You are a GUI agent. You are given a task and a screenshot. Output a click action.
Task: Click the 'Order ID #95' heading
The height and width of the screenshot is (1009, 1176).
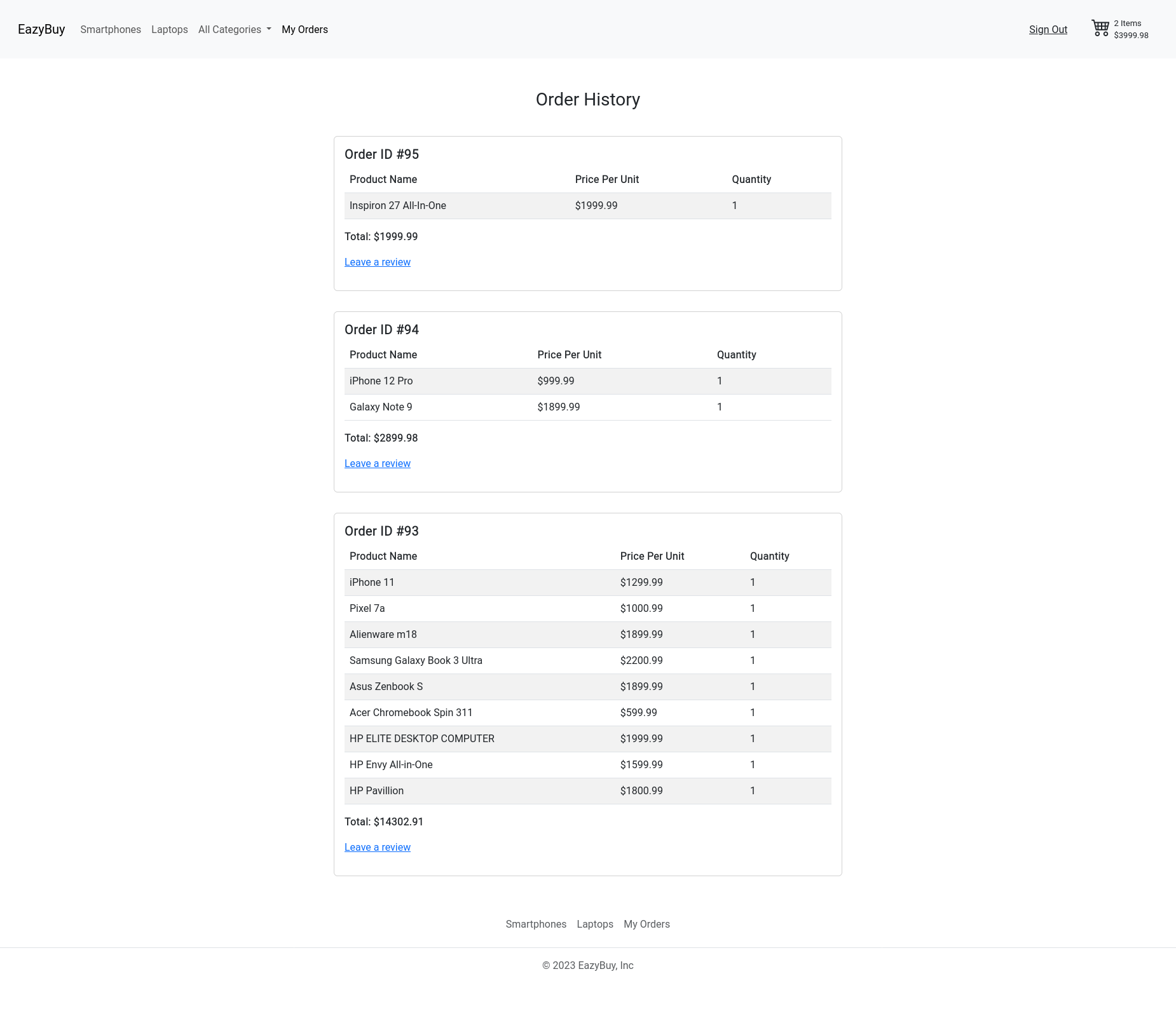(x=381, y=154)
